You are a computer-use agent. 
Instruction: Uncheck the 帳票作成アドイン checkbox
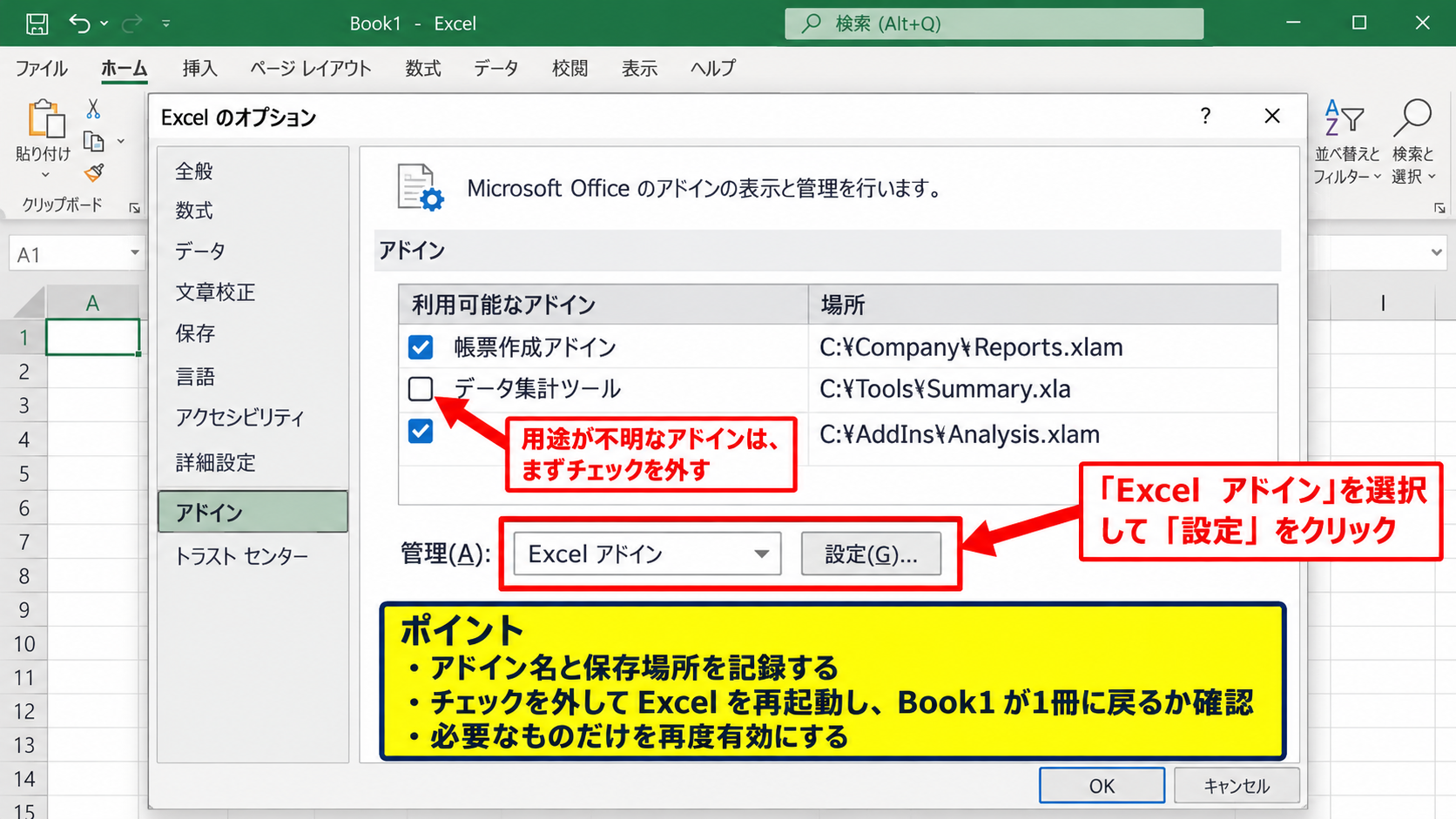click(421, 347)
